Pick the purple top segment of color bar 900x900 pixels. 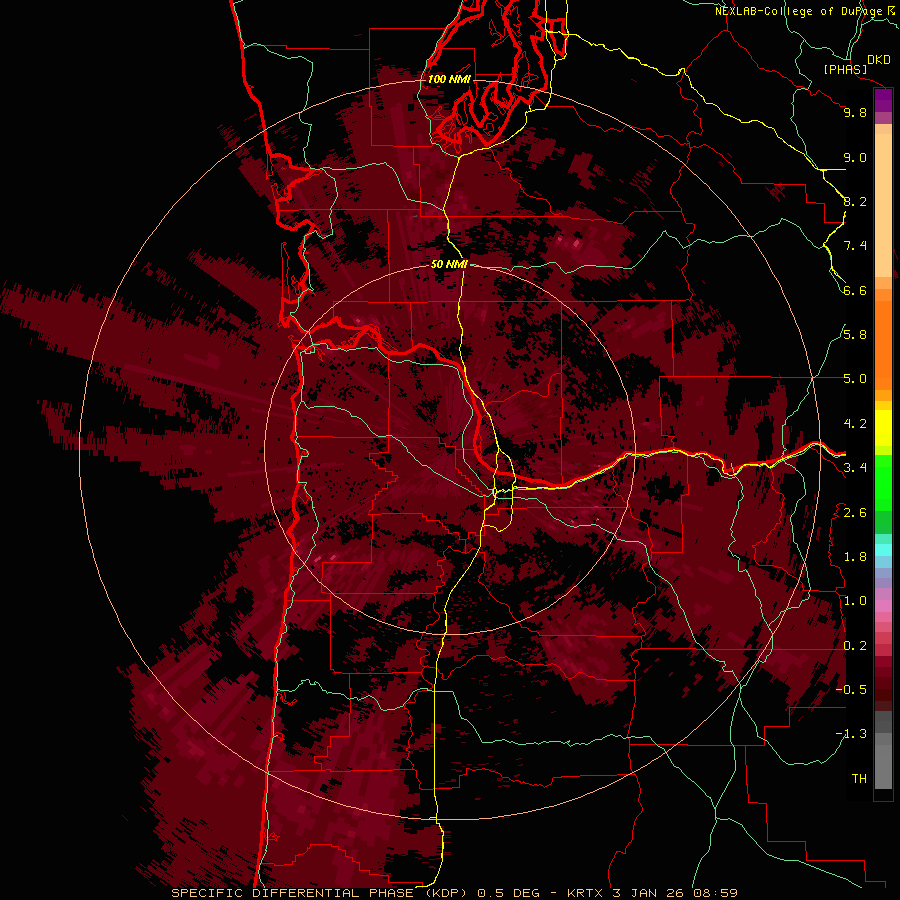coord(883,100)
